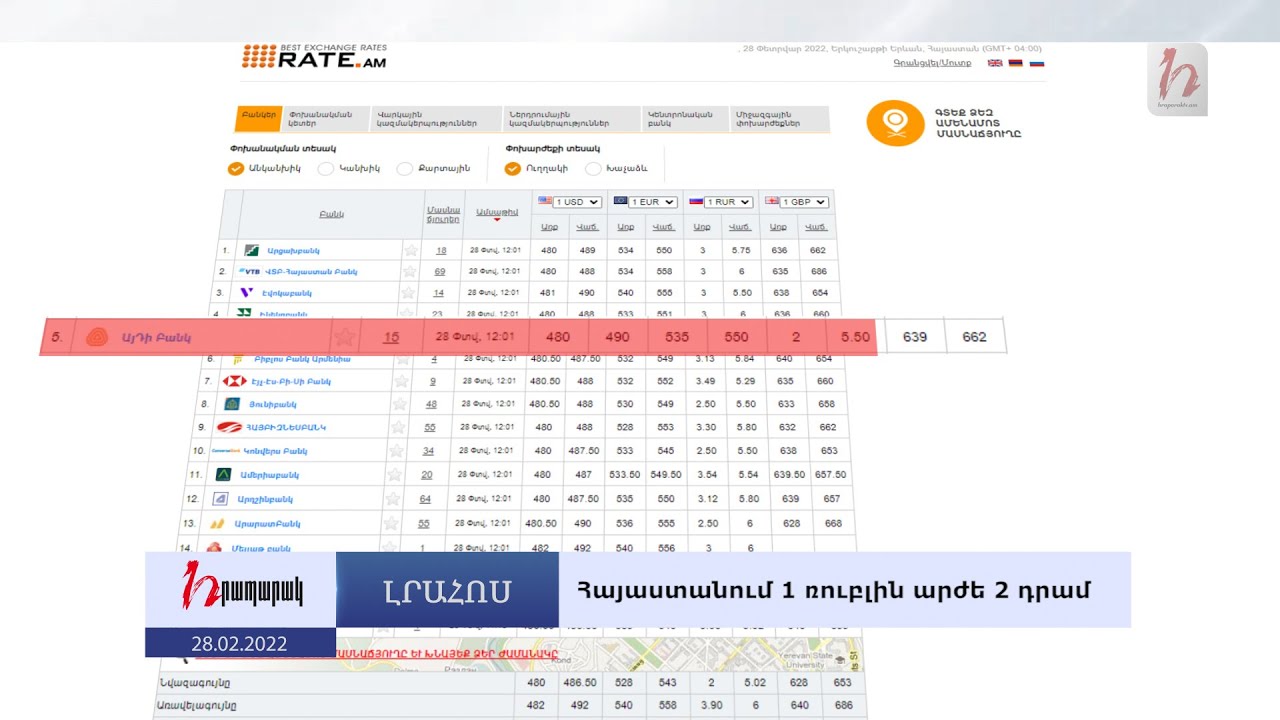
Task: Open Արդշինբանկ's 64 branches link
Action: point(425,499)
